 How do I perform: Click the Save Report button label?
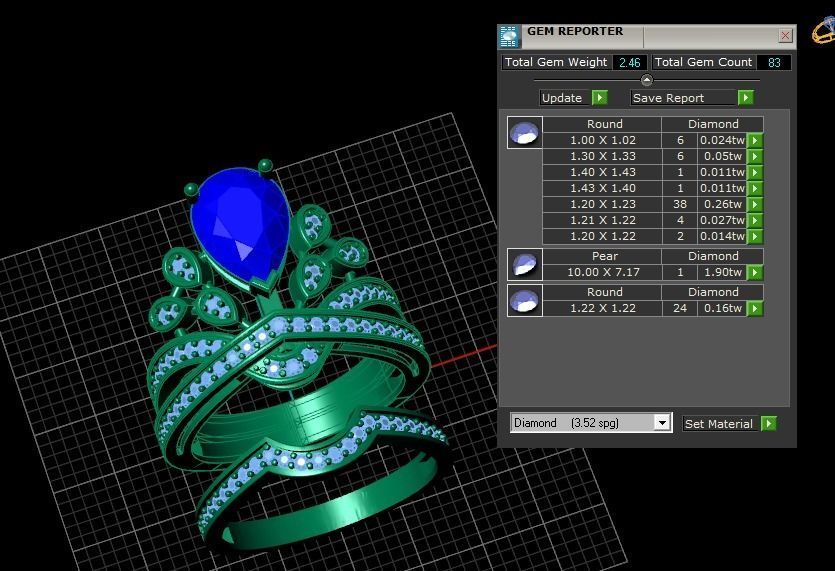(x=684, y=98)
